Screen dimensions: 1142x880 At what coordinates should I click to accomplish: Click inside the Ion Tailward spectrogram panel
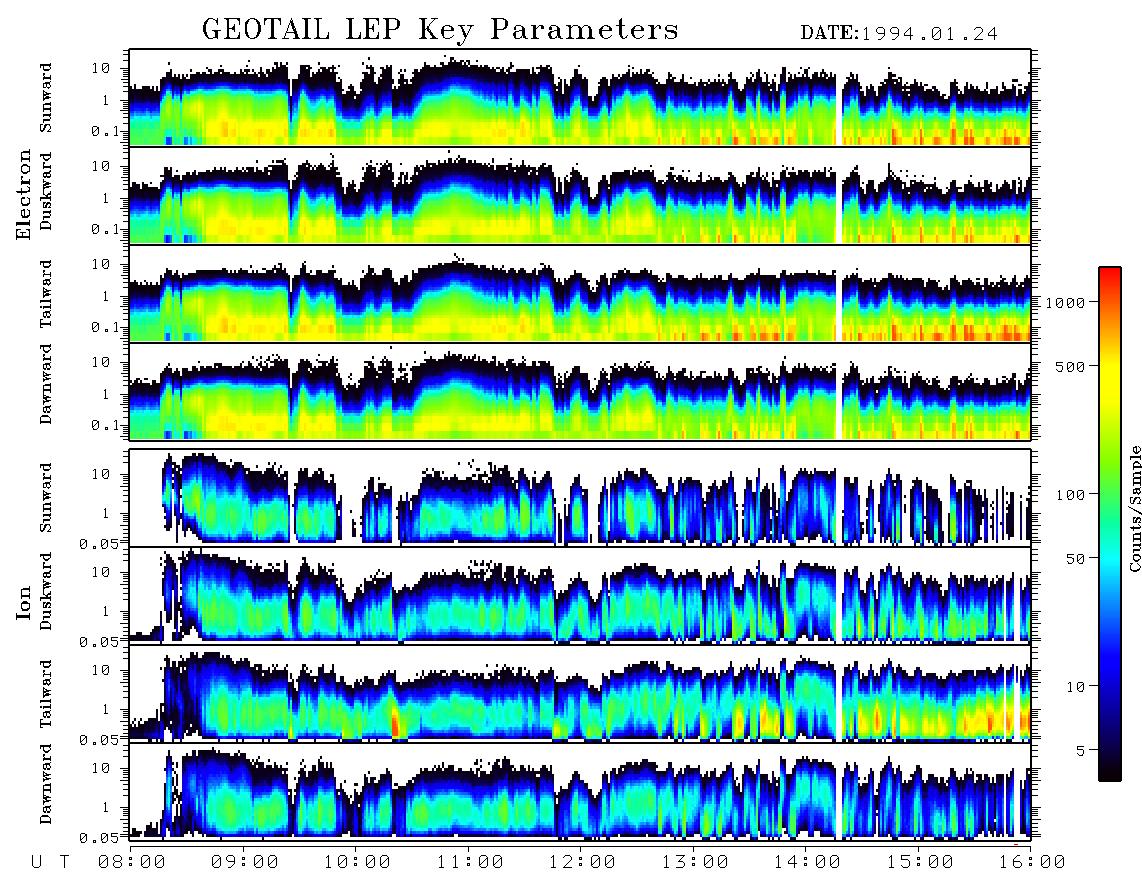580,694
